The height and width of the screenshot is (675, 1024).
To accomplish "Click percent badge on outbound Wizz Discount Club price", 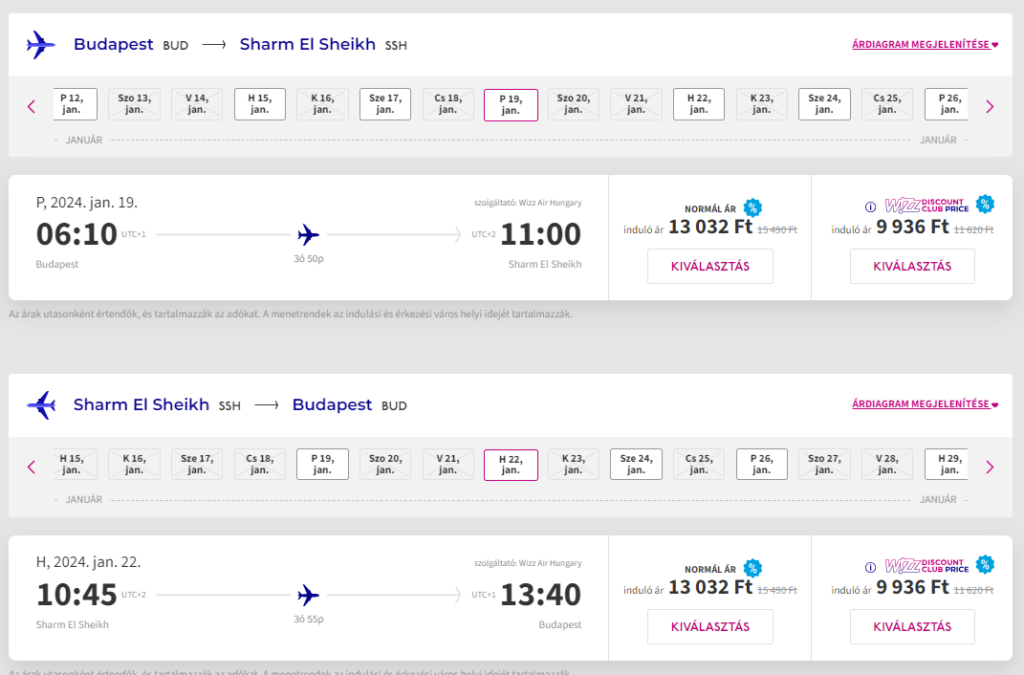I will coord(985,204).
